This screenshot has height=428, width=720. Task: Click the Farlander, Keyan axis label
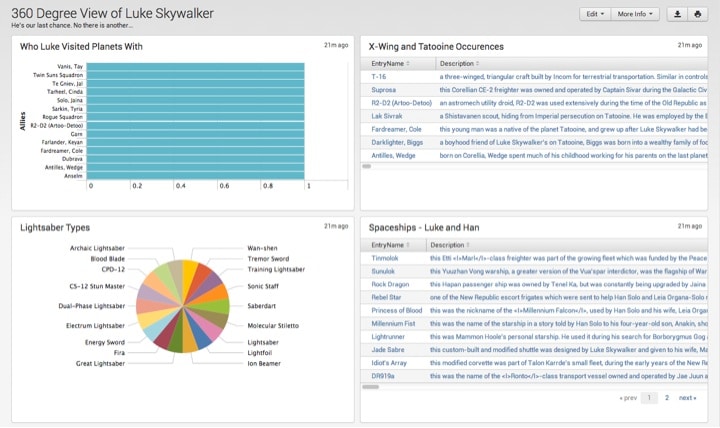tap(62, 142)
